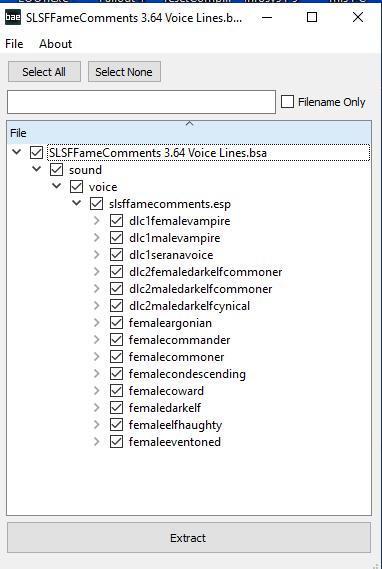Expand the femalecommander folder
382x569 pixels.
[x=96, y=340]
